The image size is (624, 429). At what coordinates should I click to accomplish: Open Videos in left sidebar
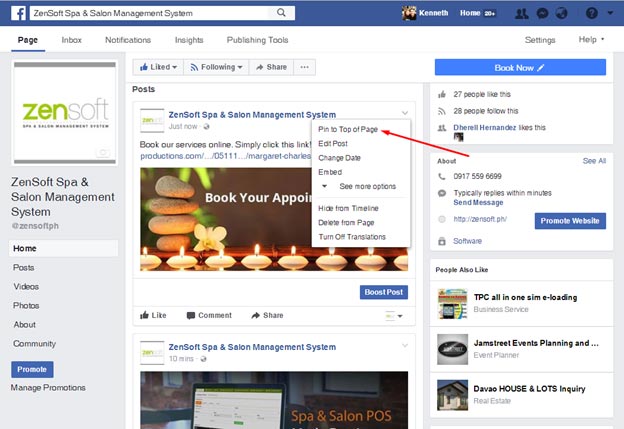(x=26, y=287)
